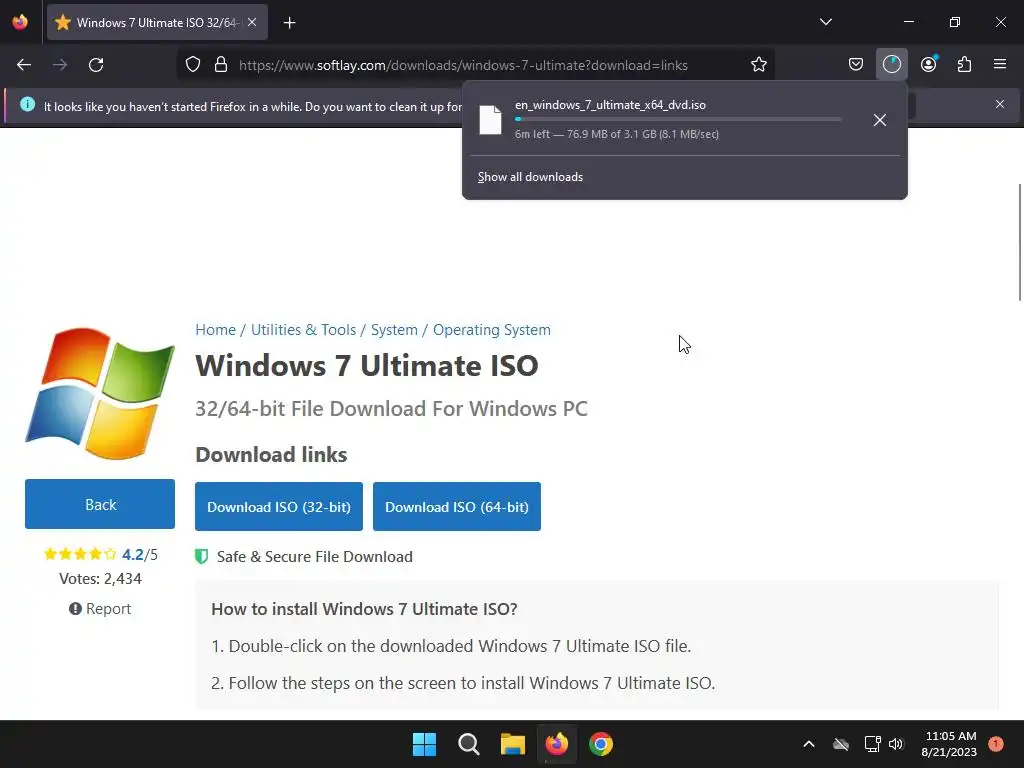Click the Windows 7 logo image
The image size is (1024, 768).
click(x=100, y=394)
